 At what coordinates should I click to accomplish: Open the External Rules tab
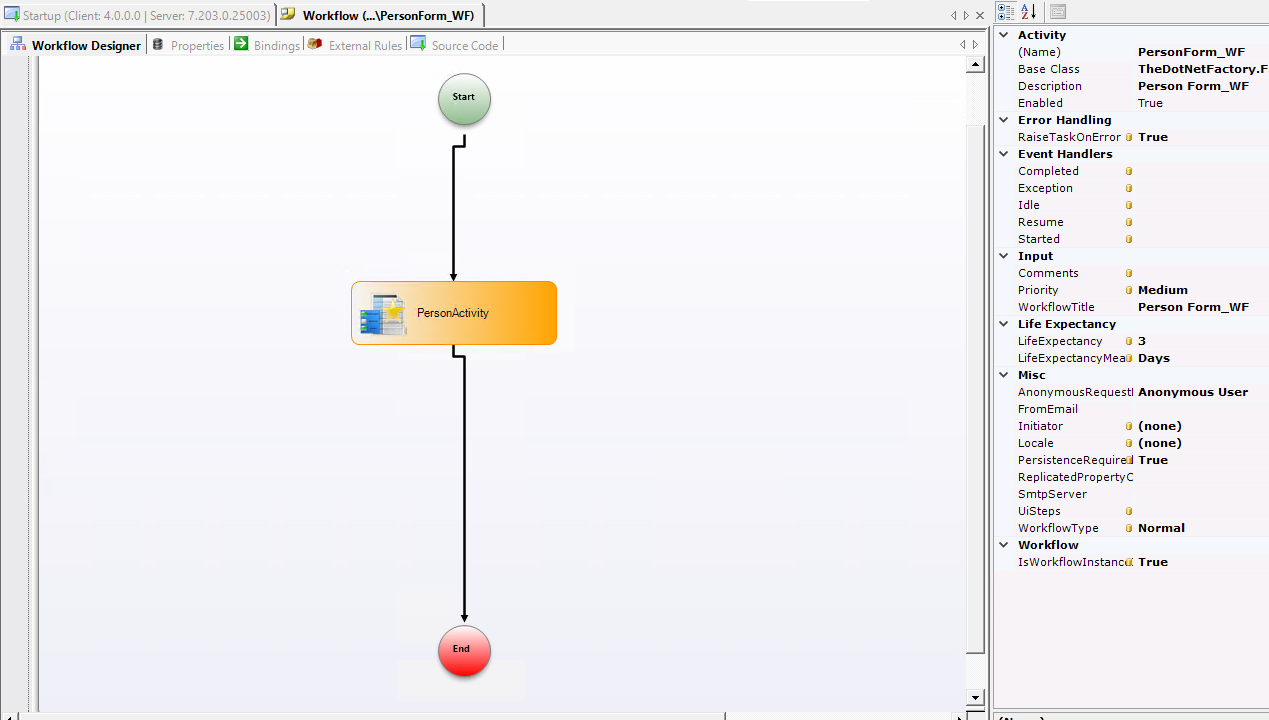(355, 45)
